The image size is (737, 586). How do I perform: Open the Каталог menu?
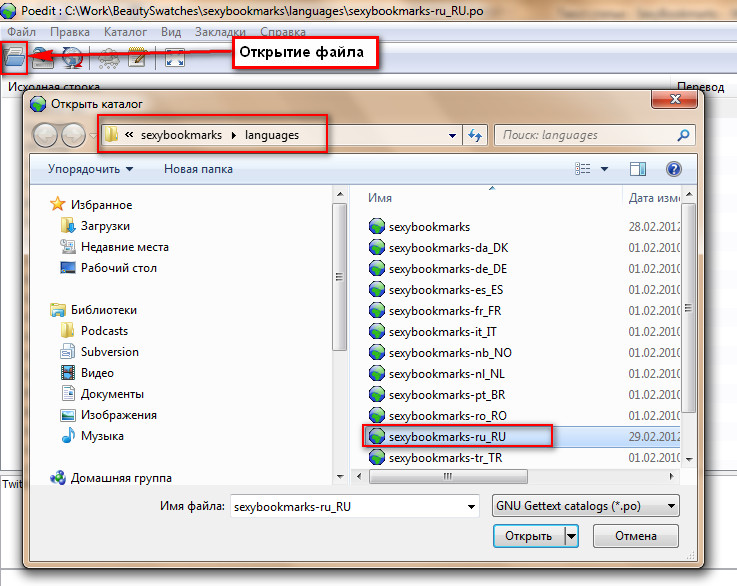tap(125, 32)
